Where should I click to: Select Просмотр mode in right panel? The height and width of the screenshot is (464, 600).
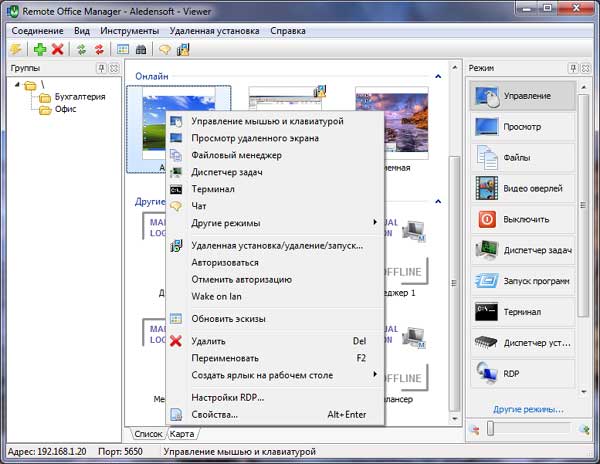click(x=523, y=127)
